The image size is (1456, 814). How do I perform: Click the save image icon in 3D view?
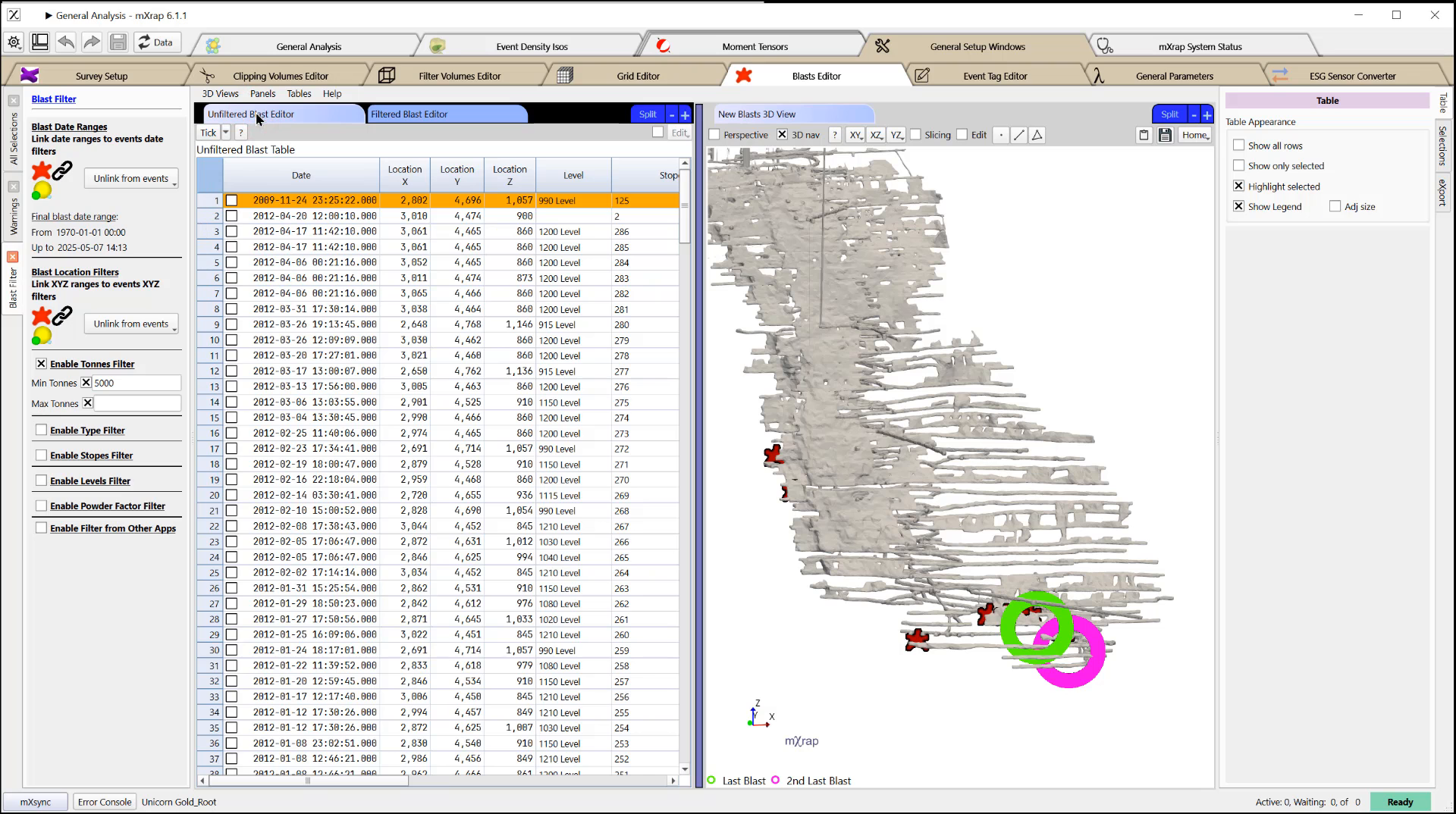[1166, 135]
